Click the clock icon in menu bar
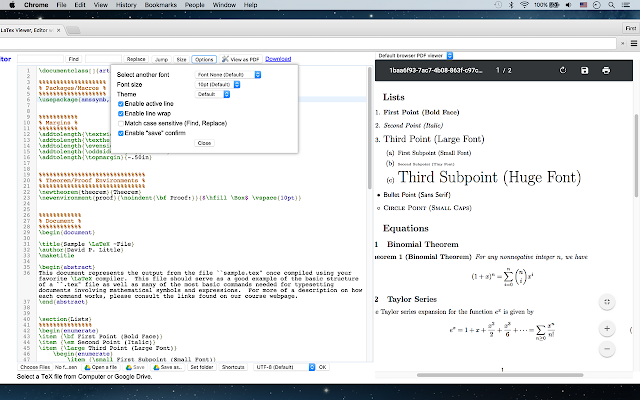 point(597,5)
